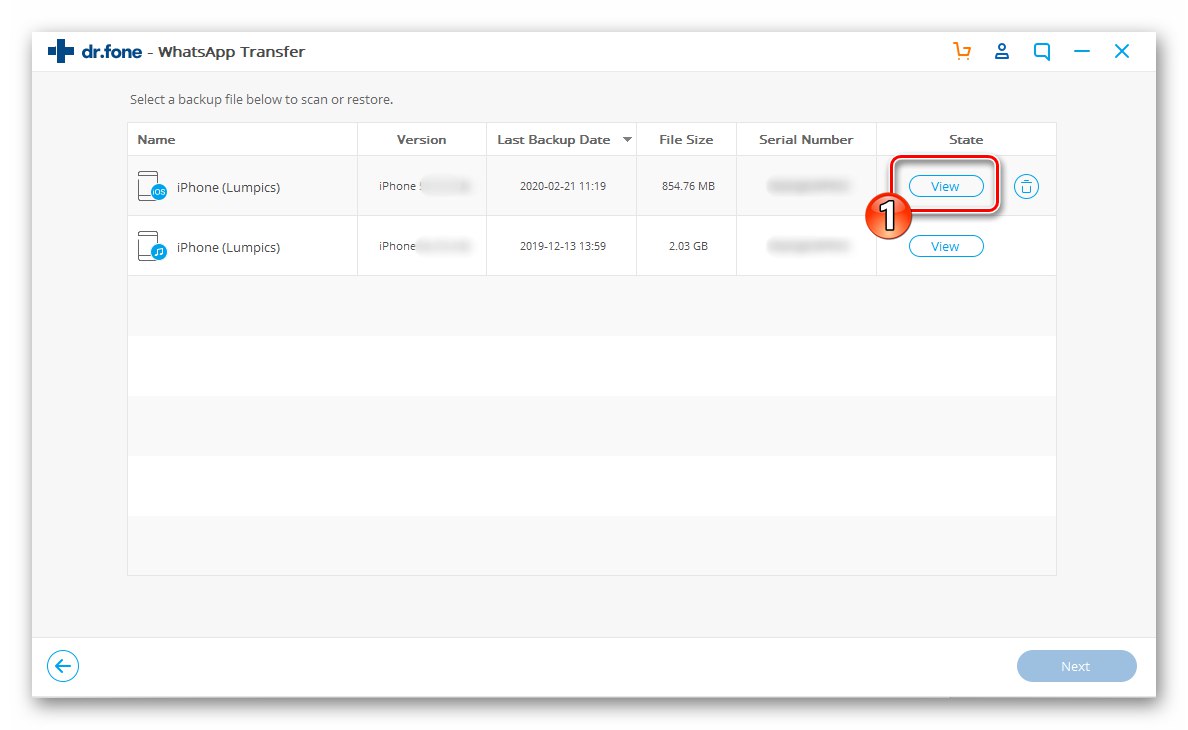The height and width of the screenshot is (730, 1188).
Task: Delete the 2020-02-21 backup with trash icon
Action: pos(1026,186)
